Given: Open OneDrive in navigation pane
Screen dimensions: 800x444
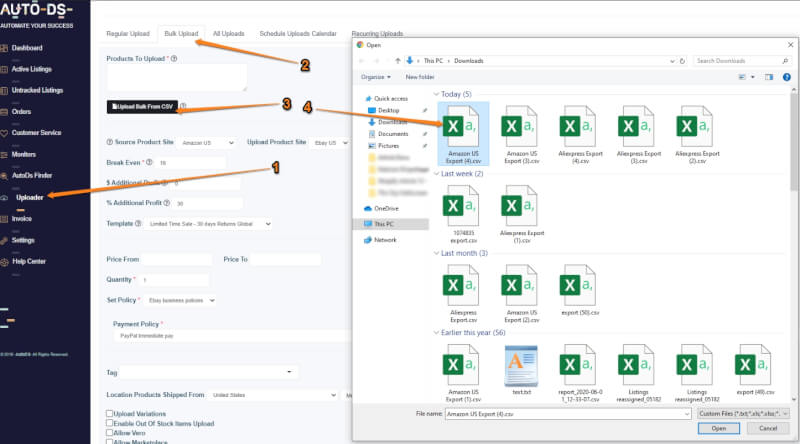Looking at the screenshot, I should pyautogui.click(x=386, y=208).
